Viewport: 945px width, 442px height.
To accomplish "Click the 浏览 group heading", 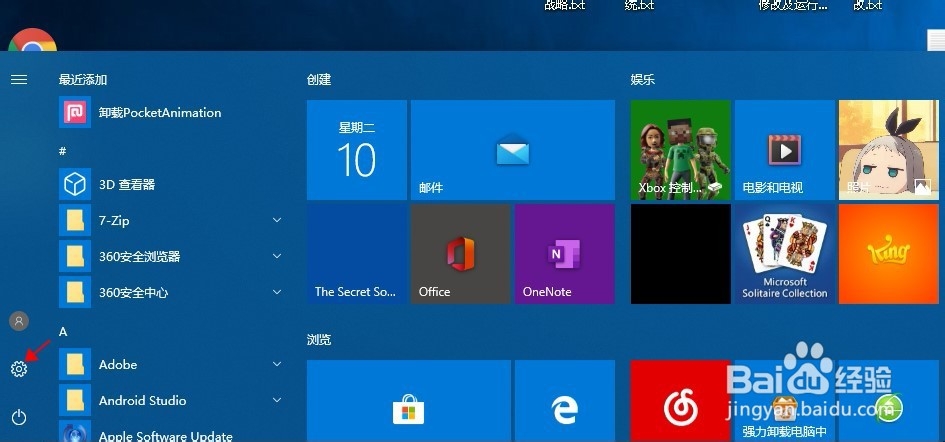I will [319, 340].
